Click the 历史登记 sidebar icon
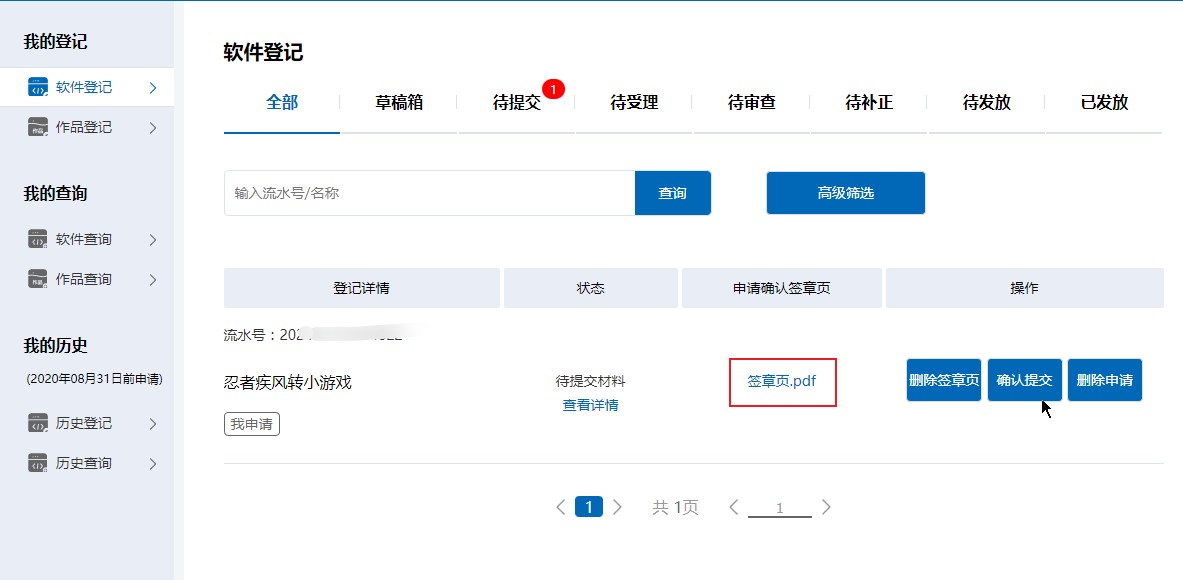The height and width of the screenshot is (580, 1183). coord(37,424)
